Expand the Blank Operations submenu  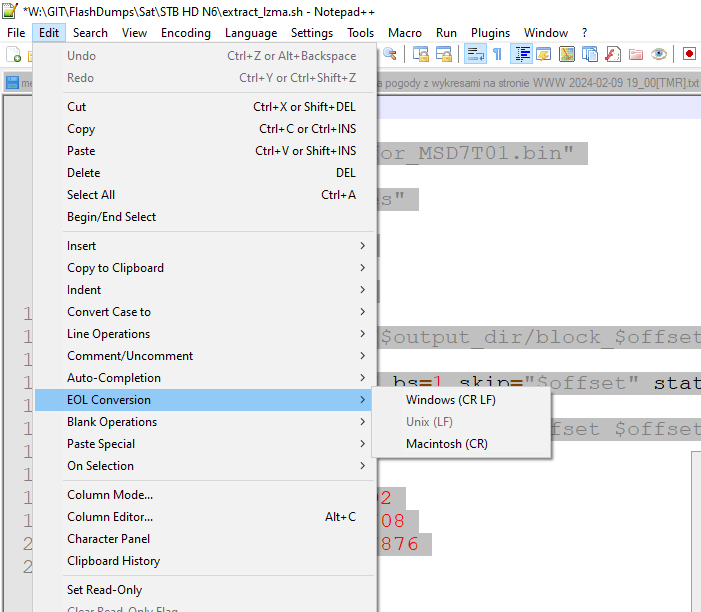pos(205,422)
